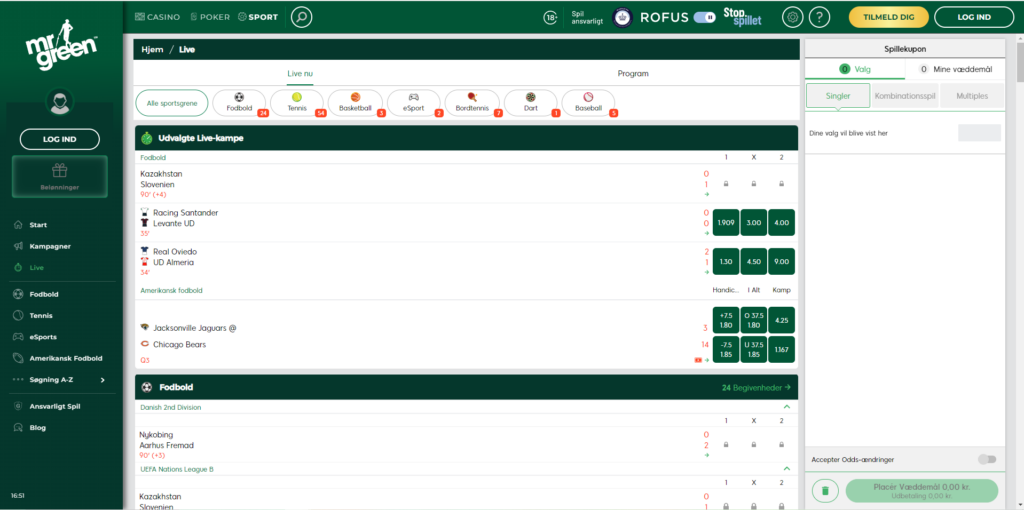Click the trash icon to clear bet slip
This screenshot has height=510, width=1024.
pyautogui.click(x=825, y=490)
